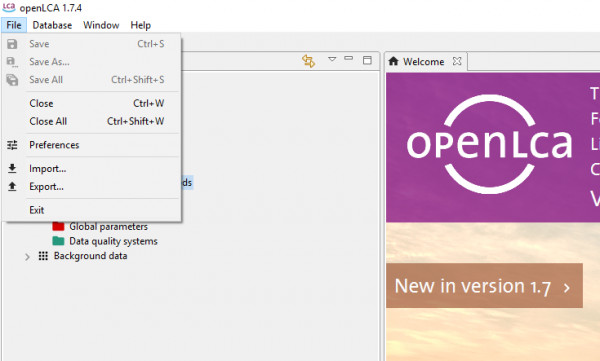
Task: Click the Save All stacked disks icon
Action: point(12,80)
